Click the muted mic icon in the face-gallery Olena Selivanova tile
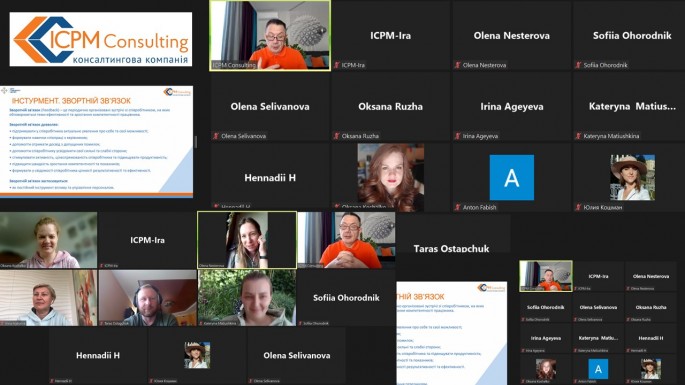 (x=251, y=381)
